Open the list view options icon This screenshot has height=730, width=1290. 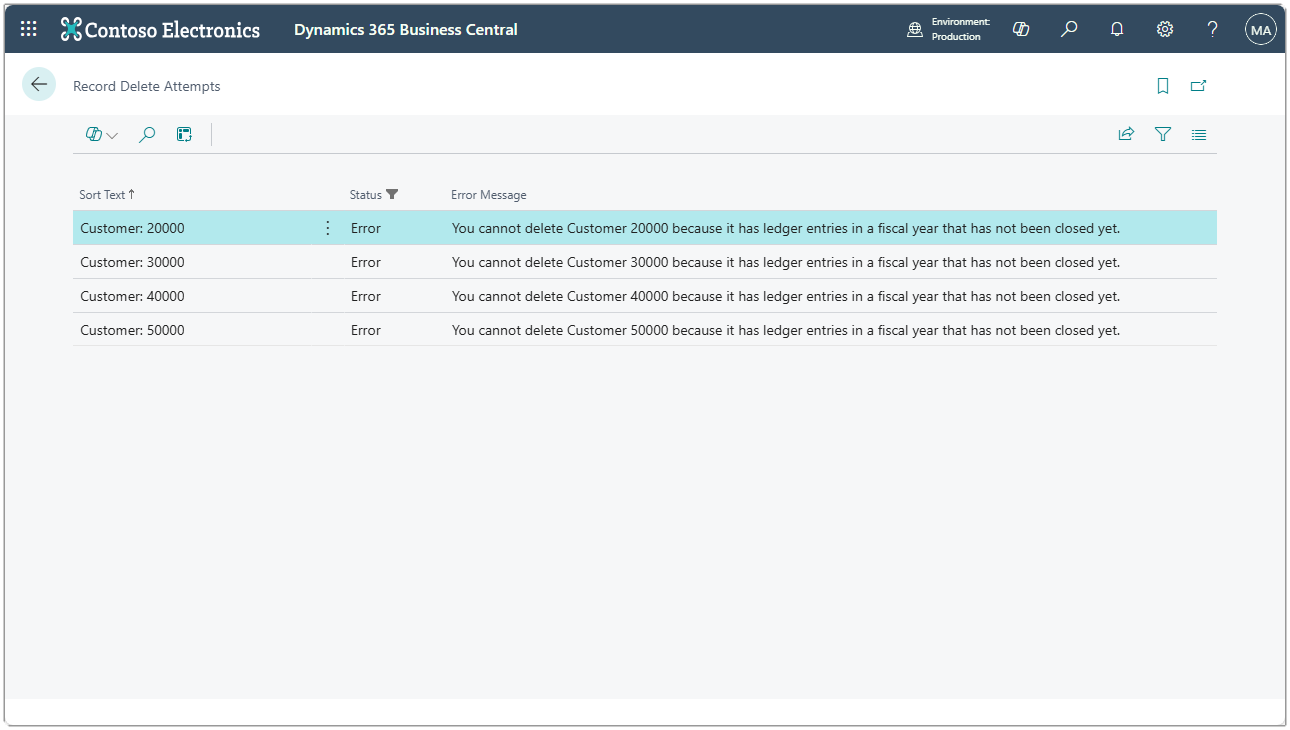pos(1198,134)
